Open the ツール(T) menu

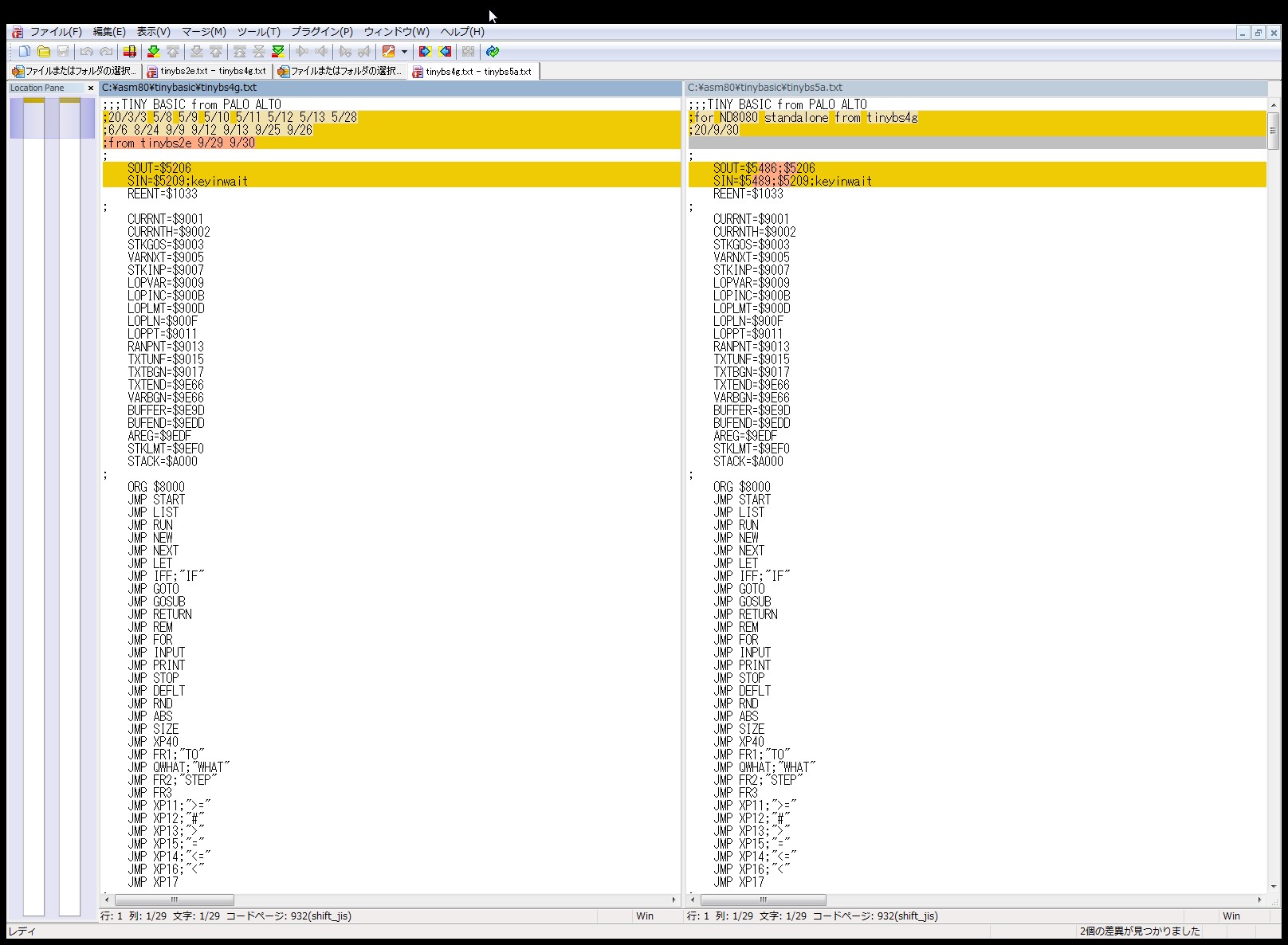coord(259,32)
